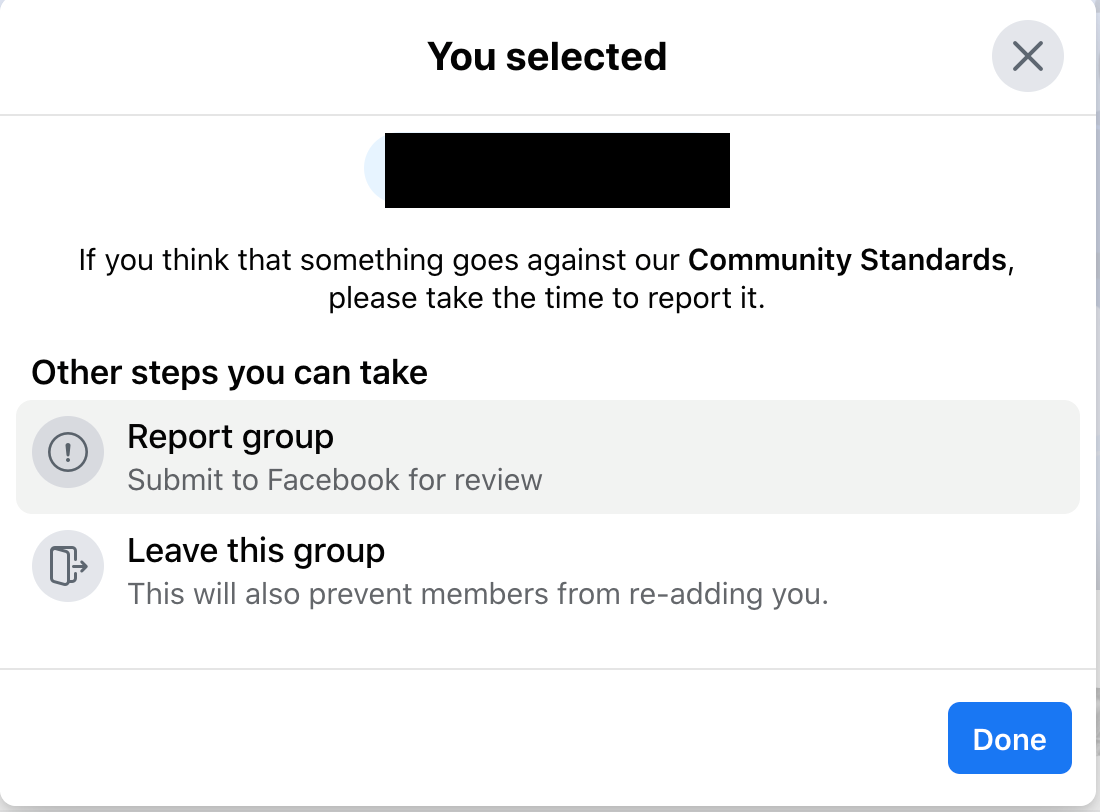The height and width of the screenshot is (812, 1100).
Task: Close the You selected dialog
Action: point(1027,56)
